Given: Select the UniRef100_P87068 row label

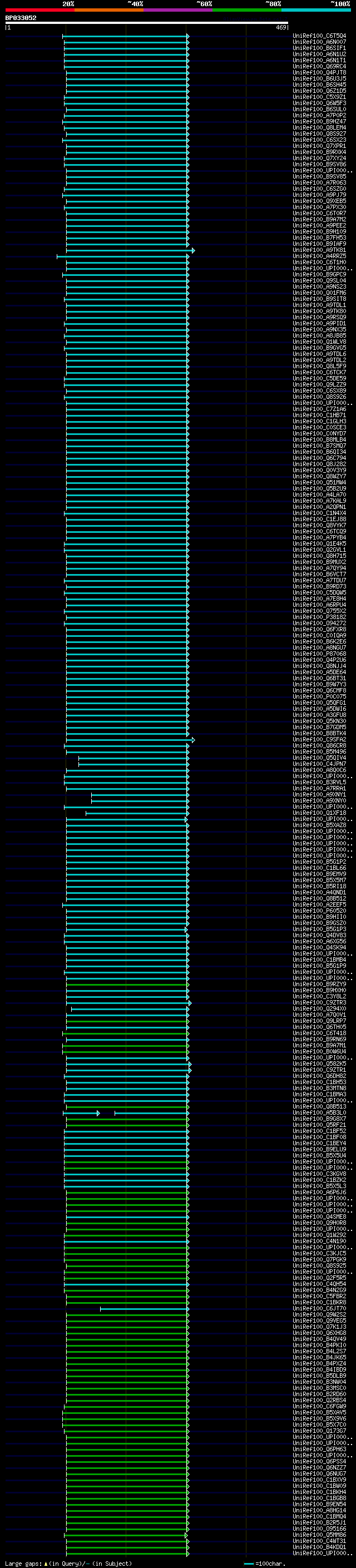Looking at the screenshot, I should (319, 654).
